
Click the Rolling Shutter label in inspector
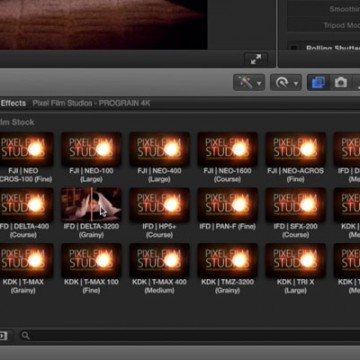[x=333, y=49]
